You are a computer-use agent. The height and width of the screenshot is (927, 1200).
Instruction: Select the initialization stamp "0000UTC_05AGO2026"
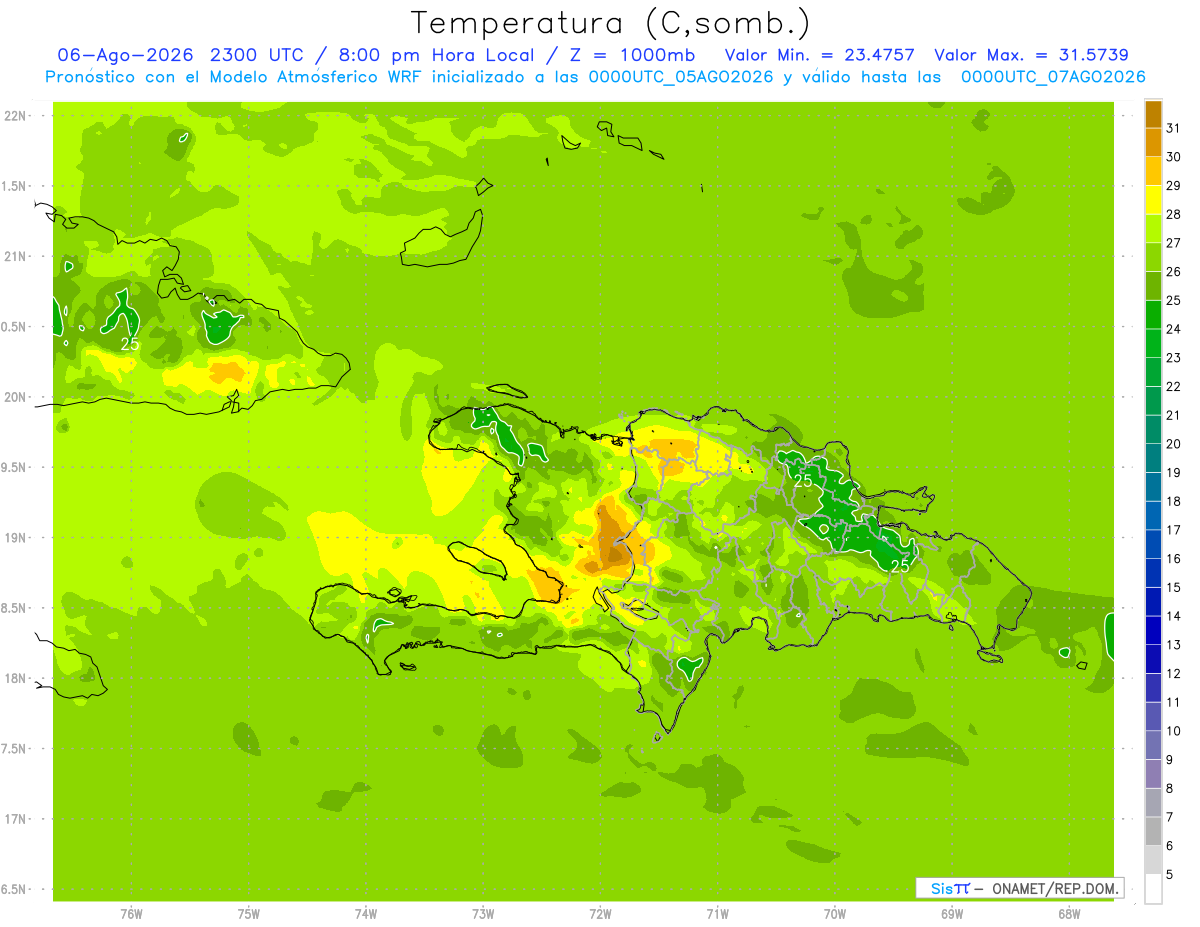[681, 77]
